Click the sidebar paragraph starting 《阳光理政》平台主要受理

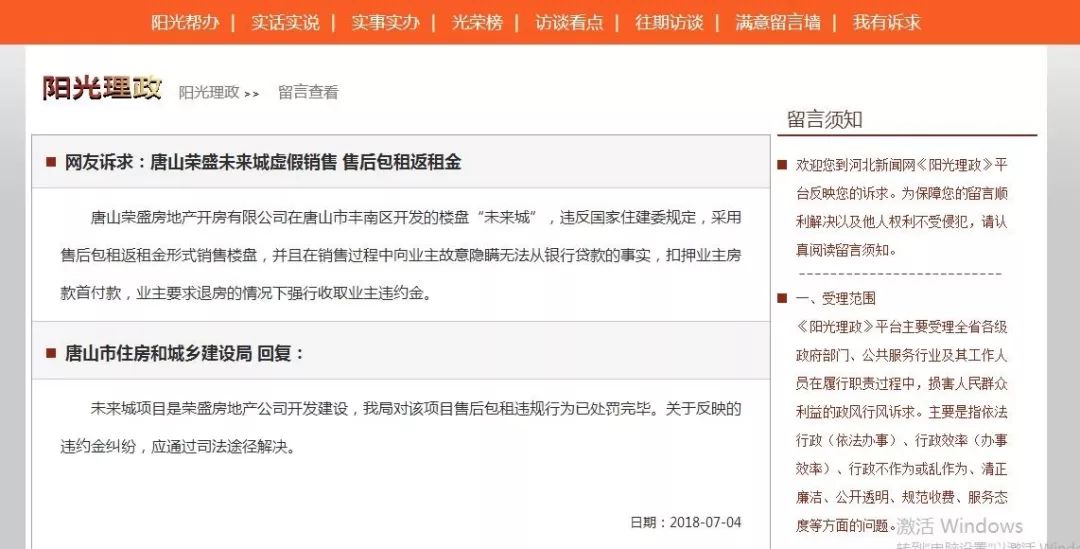902,426
